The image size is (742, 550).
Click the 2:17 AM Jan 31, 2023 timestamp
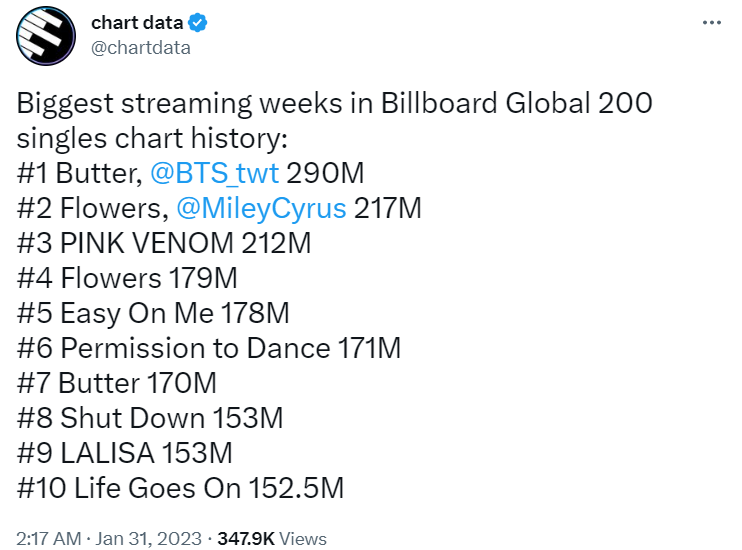coord(109,539)
